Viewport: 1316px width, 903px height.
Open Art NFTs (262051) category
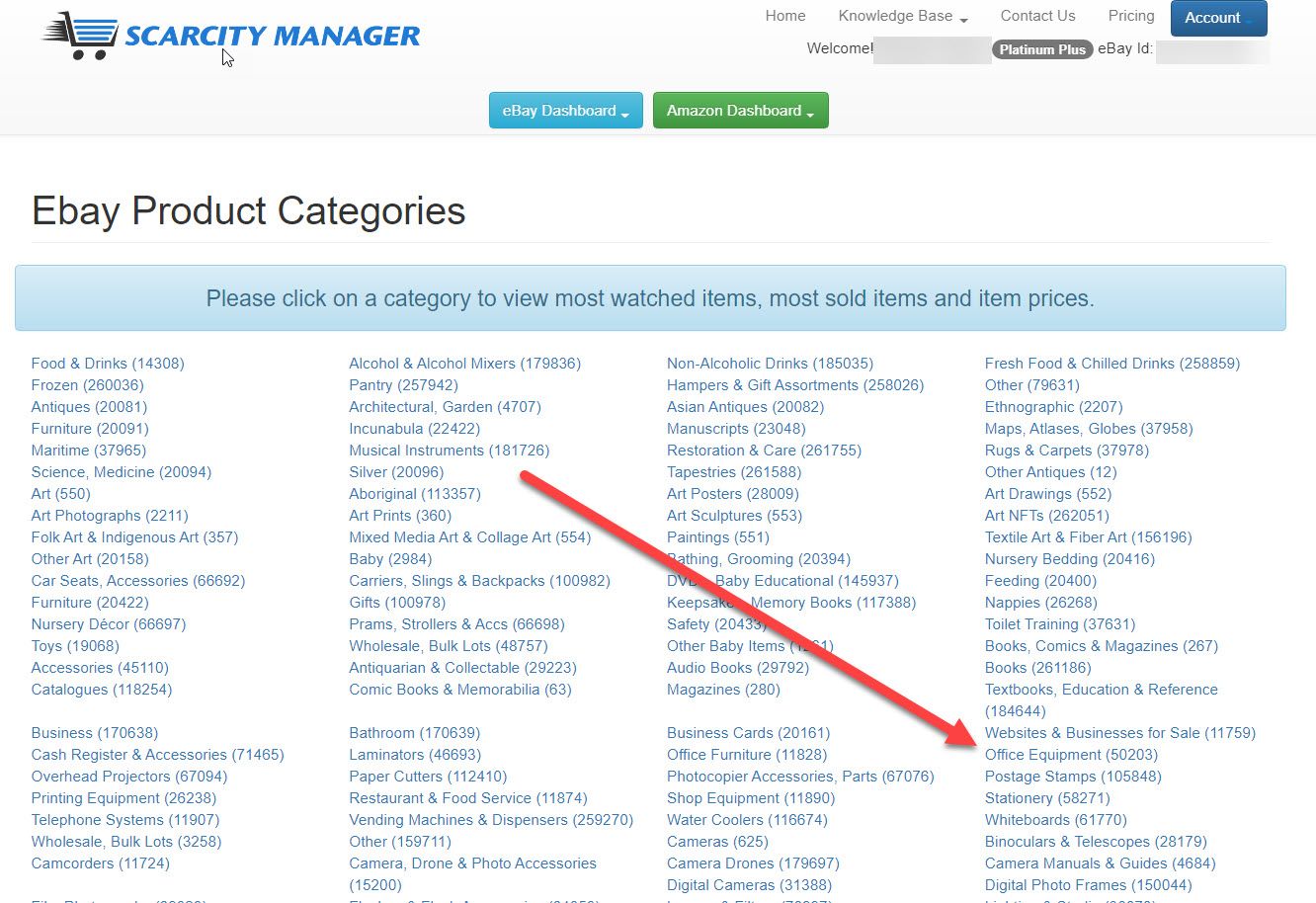tap(1047, 516)
